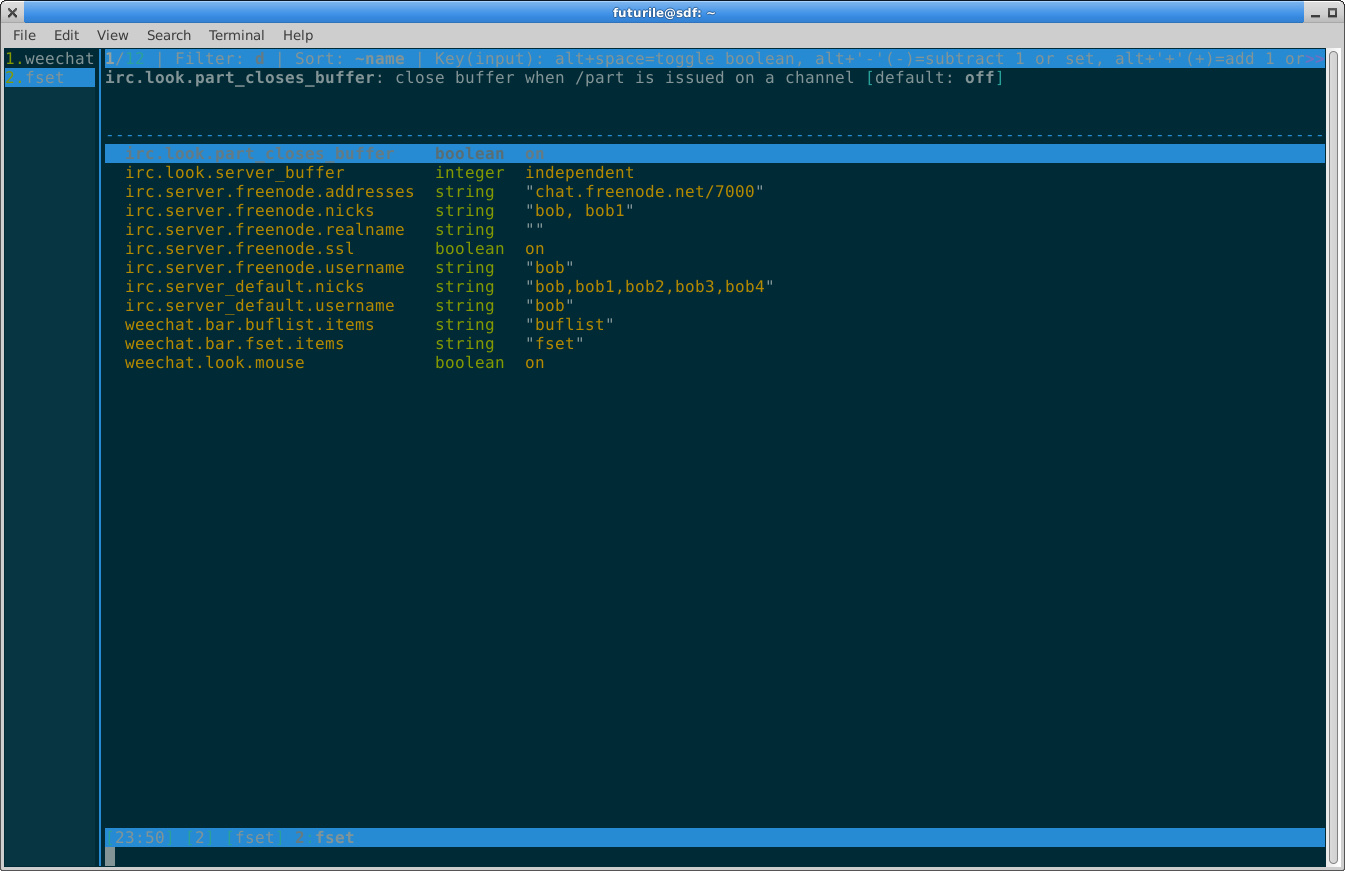Click the "on" value of irc.server.freenode.ssl

tap(535, 249)
